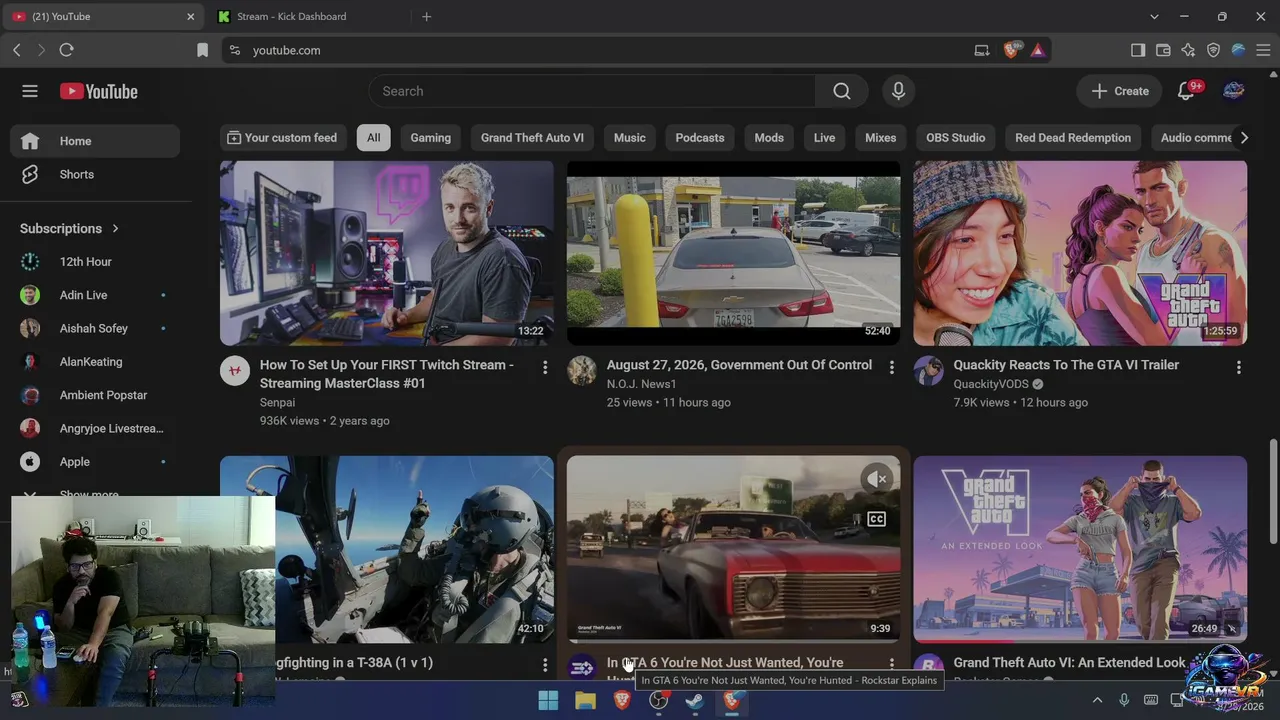Viewport: 1280px width, 720px height.
Task: Open Leo AI assistant
Action: tap(1188, 50)
